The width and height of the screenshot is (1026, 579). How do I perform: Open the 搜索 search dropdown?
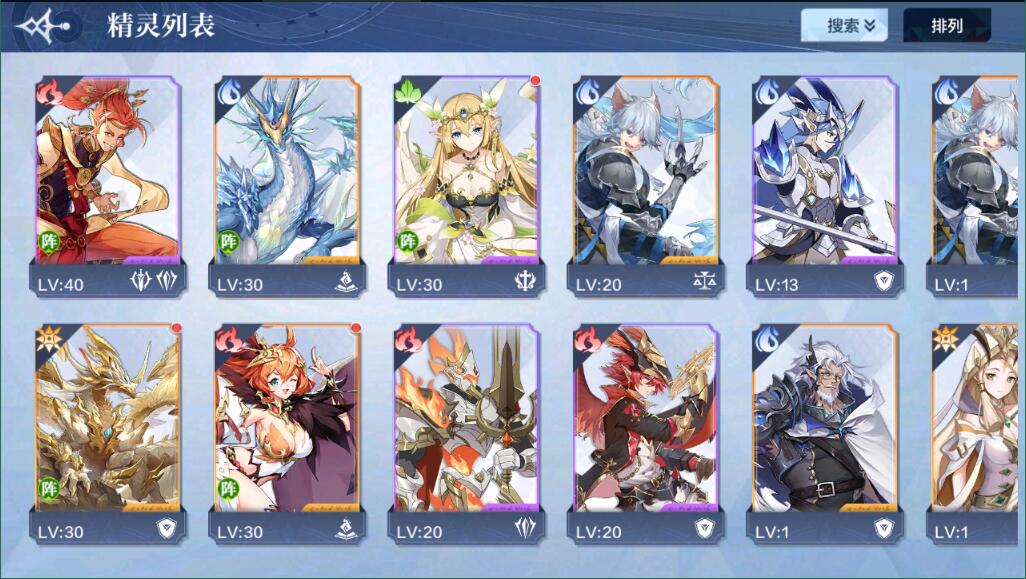(844, 26)
